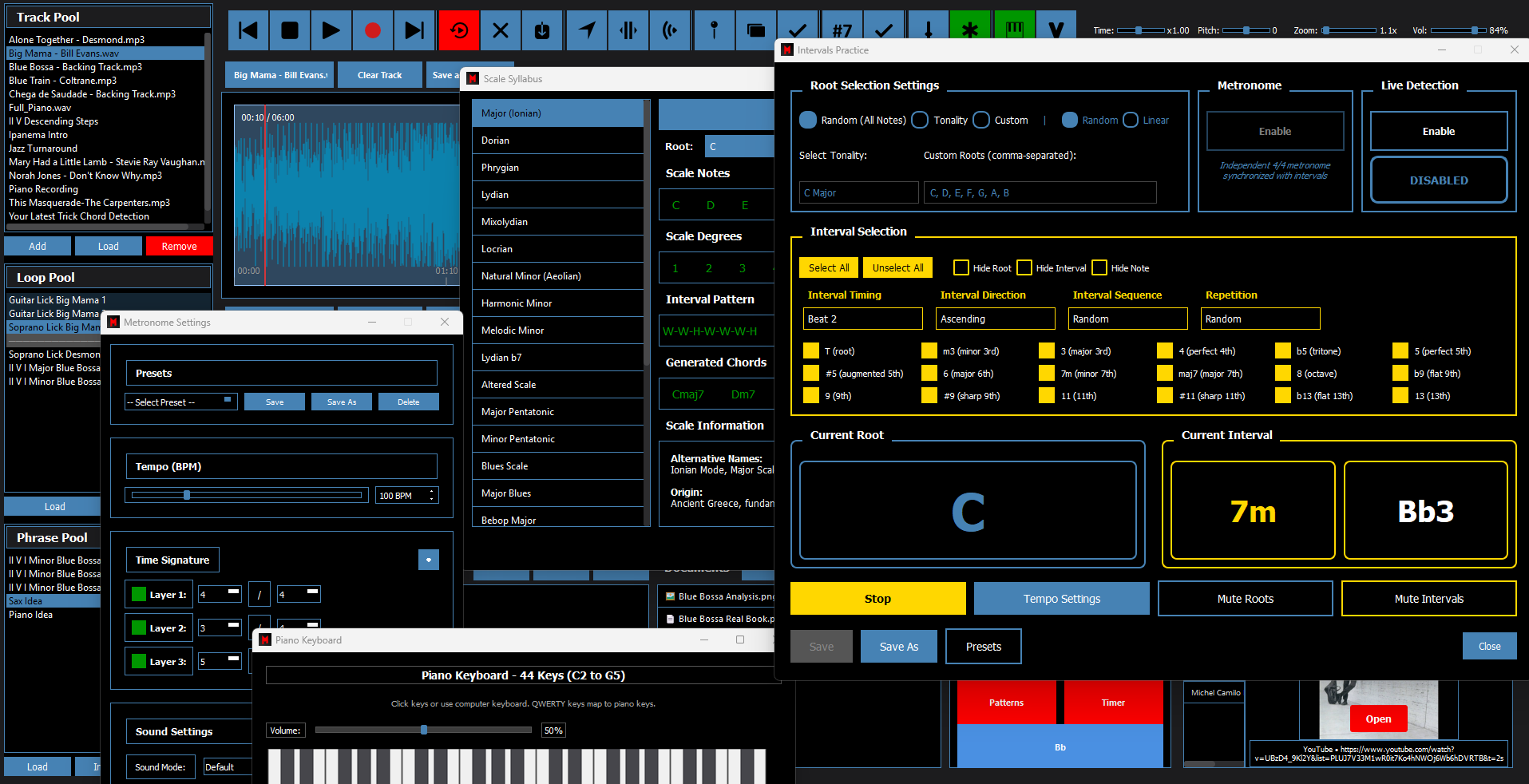1529x784 pixels.
Task: Click the Mute Intervals button
Action: click(1428, 598)
